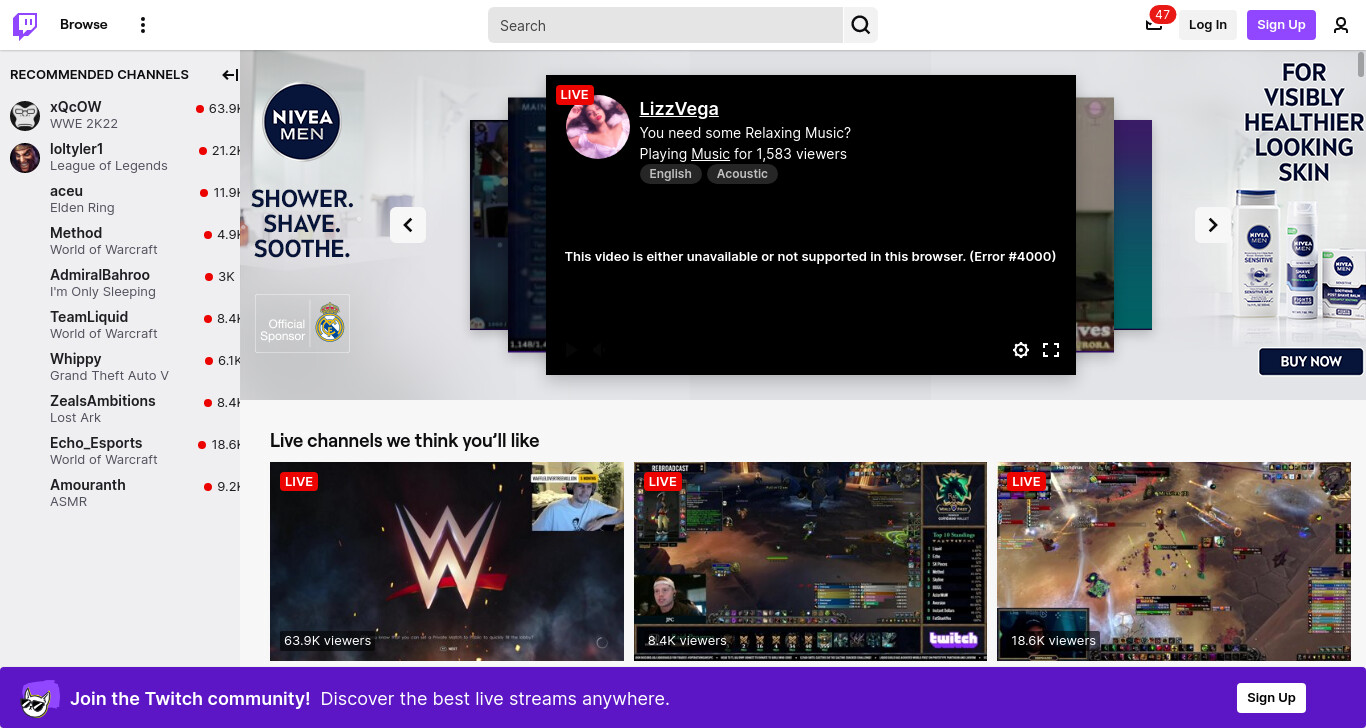
Task: Open xQcOW channel in sidebar
Action: pos(120,115)
